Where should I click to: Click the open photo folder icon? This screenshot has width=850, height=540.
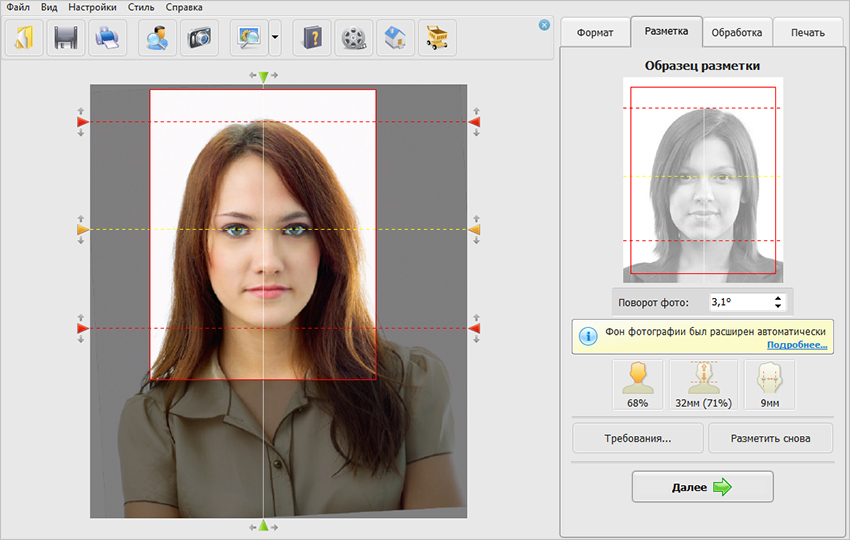click(x=25, y=38)
